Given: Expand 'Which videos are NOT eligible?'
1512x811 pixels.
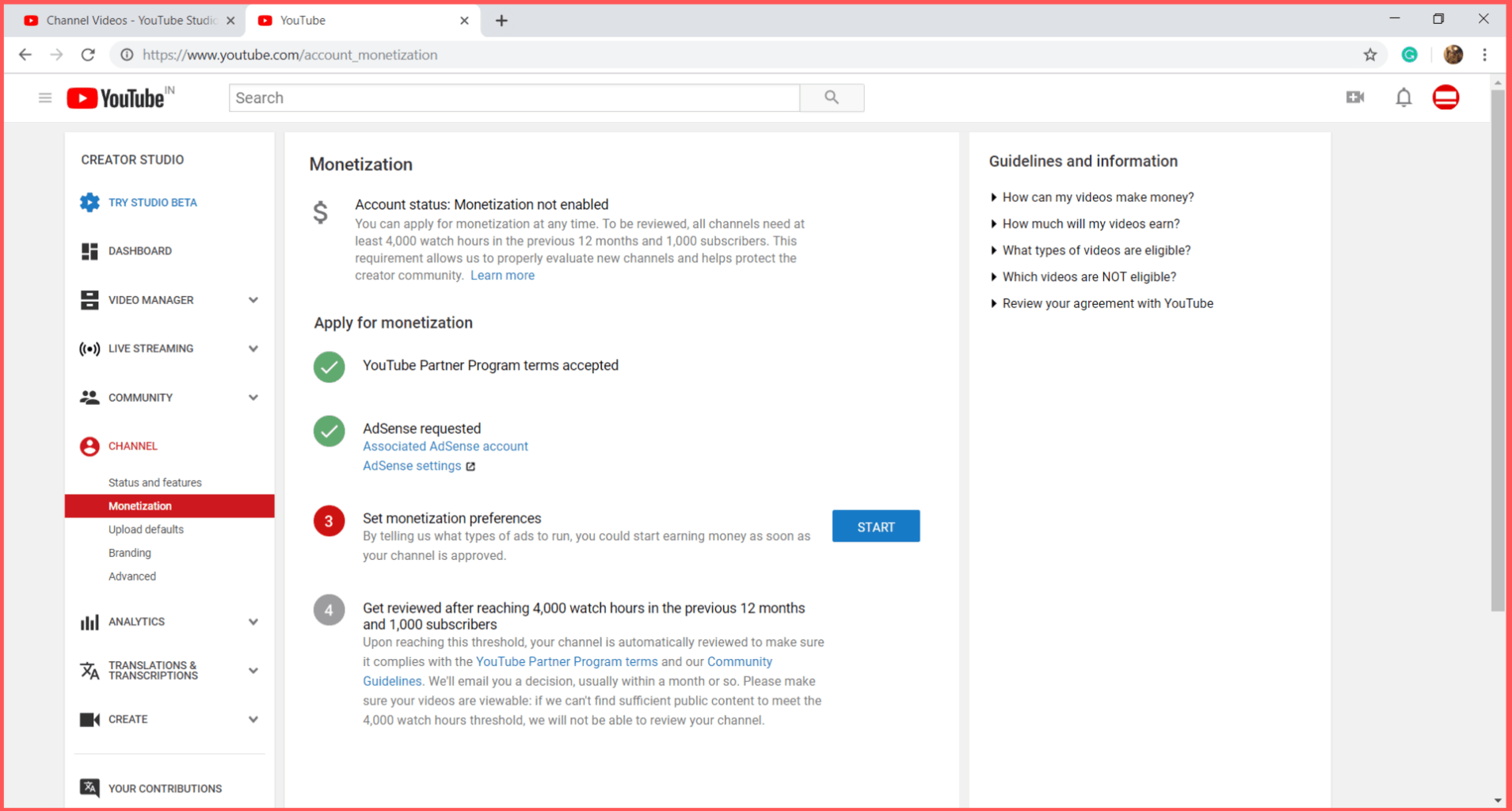Looking at the screenshot, I should tap(1084, 277).
